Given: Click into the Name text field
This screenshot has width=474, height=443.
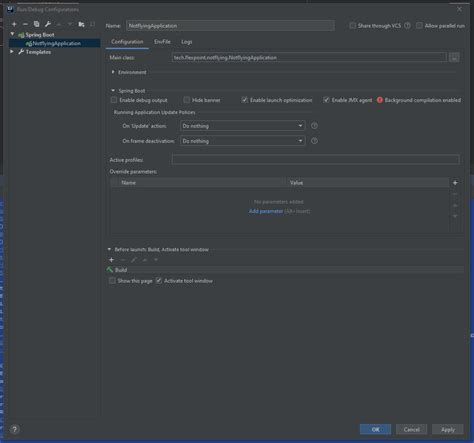Looking at the screenshot, I should click(x=230, y=26).
